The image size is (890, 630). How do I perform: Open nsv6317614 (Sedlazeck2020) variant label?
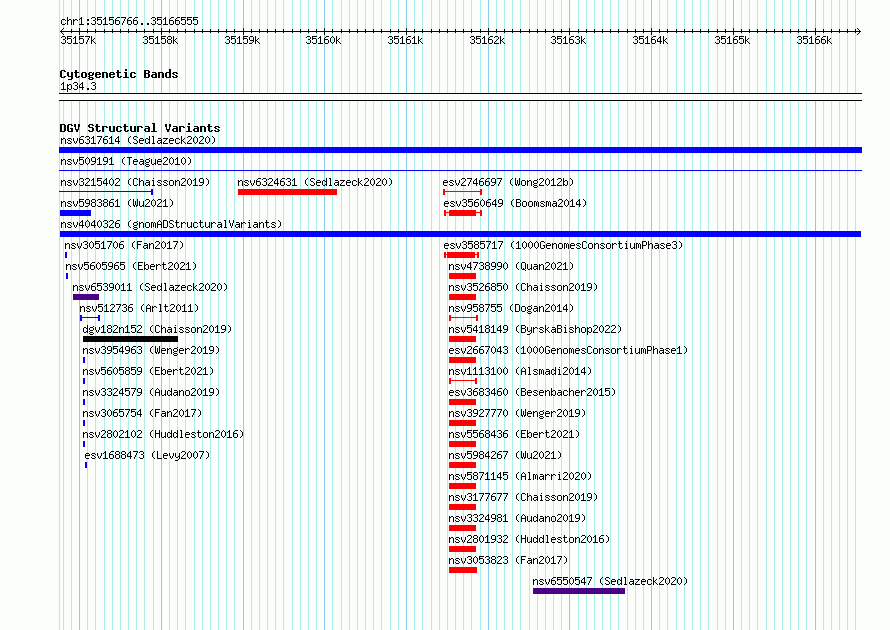click(138, 140)
